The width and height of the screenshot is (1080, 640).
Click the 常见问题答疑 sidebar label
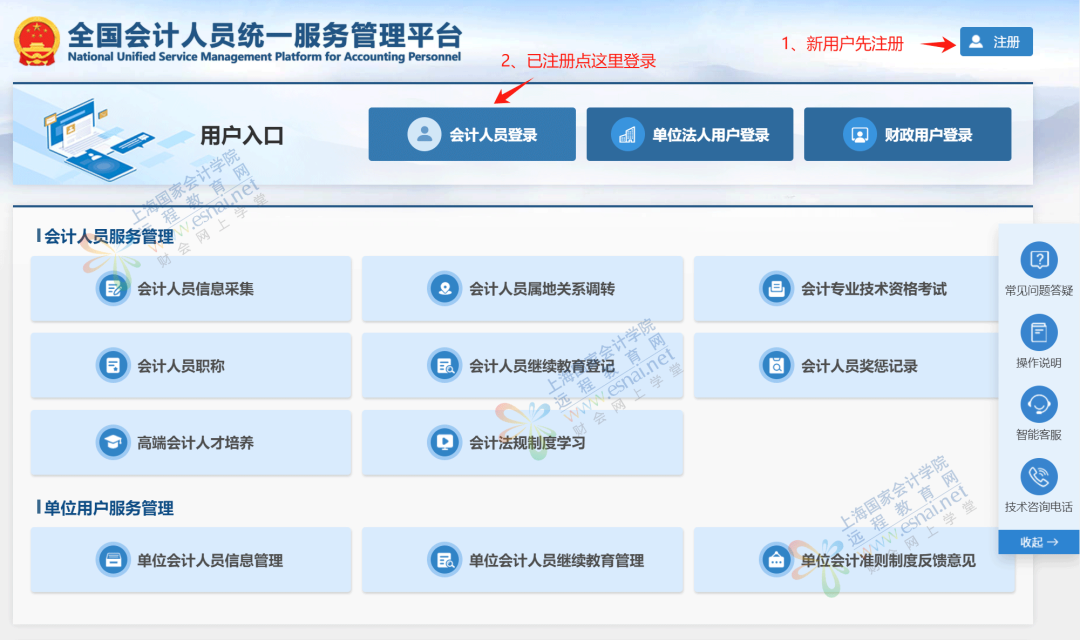1039,291
